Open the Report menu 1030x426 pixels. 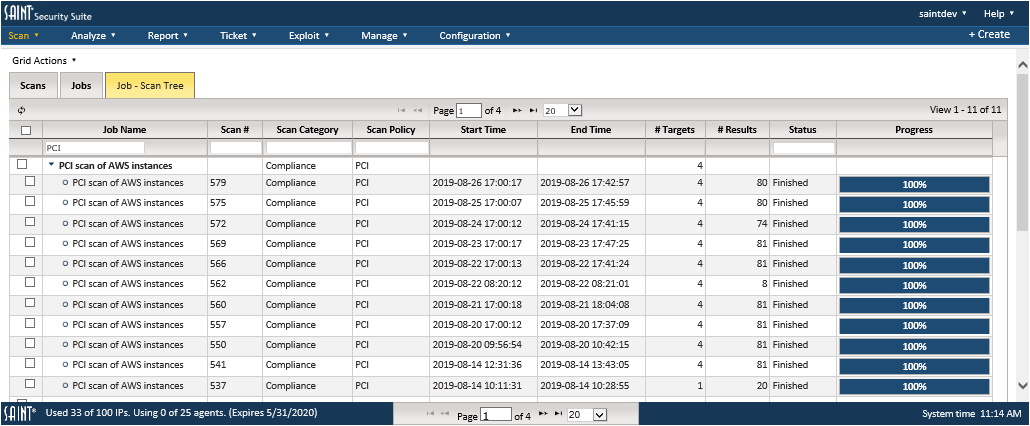click(x=168, y=35)
